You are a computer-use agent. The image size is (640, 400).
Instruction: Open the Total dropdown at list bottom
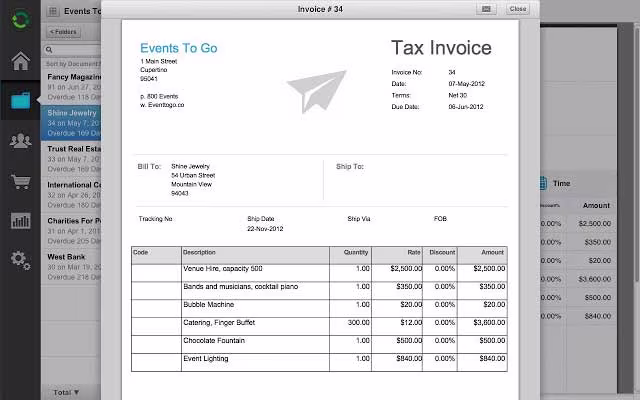(66, 392)
